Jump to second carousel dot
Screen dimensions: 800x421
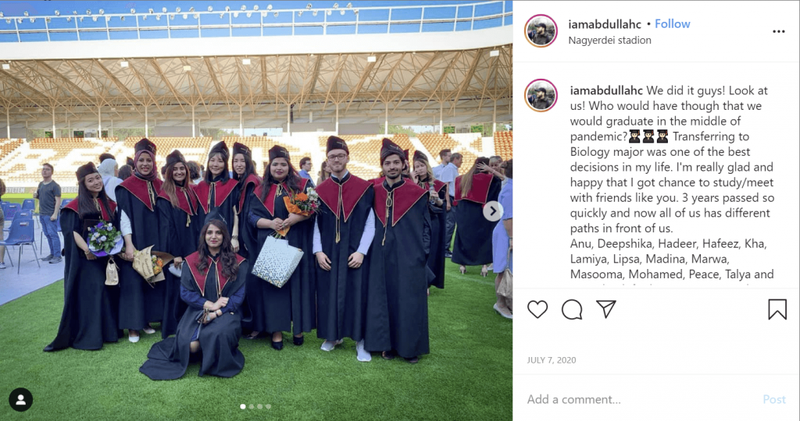click(x=252, y=407)
